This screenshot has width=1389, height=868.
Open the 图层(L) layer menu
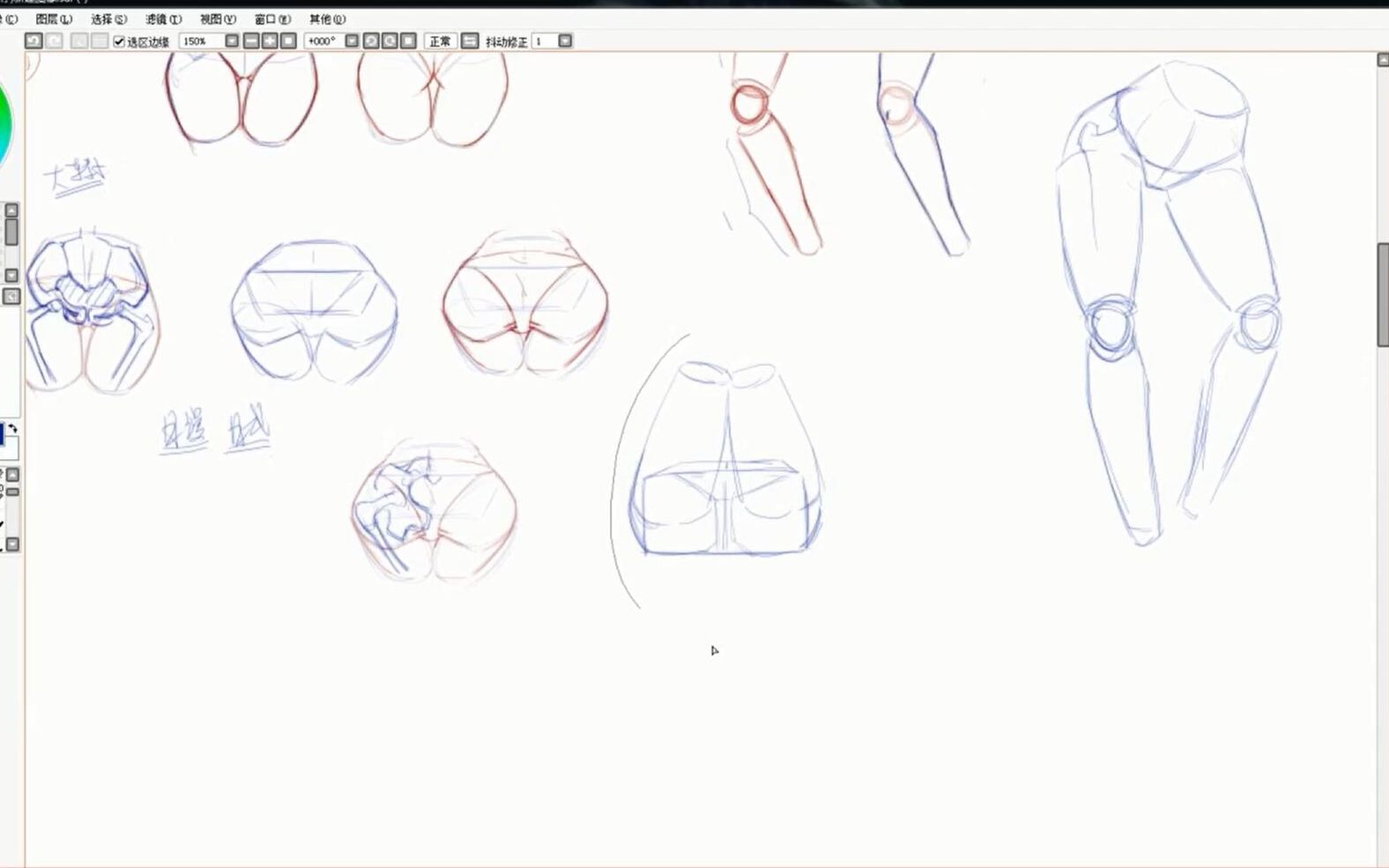tap(54, 19)
